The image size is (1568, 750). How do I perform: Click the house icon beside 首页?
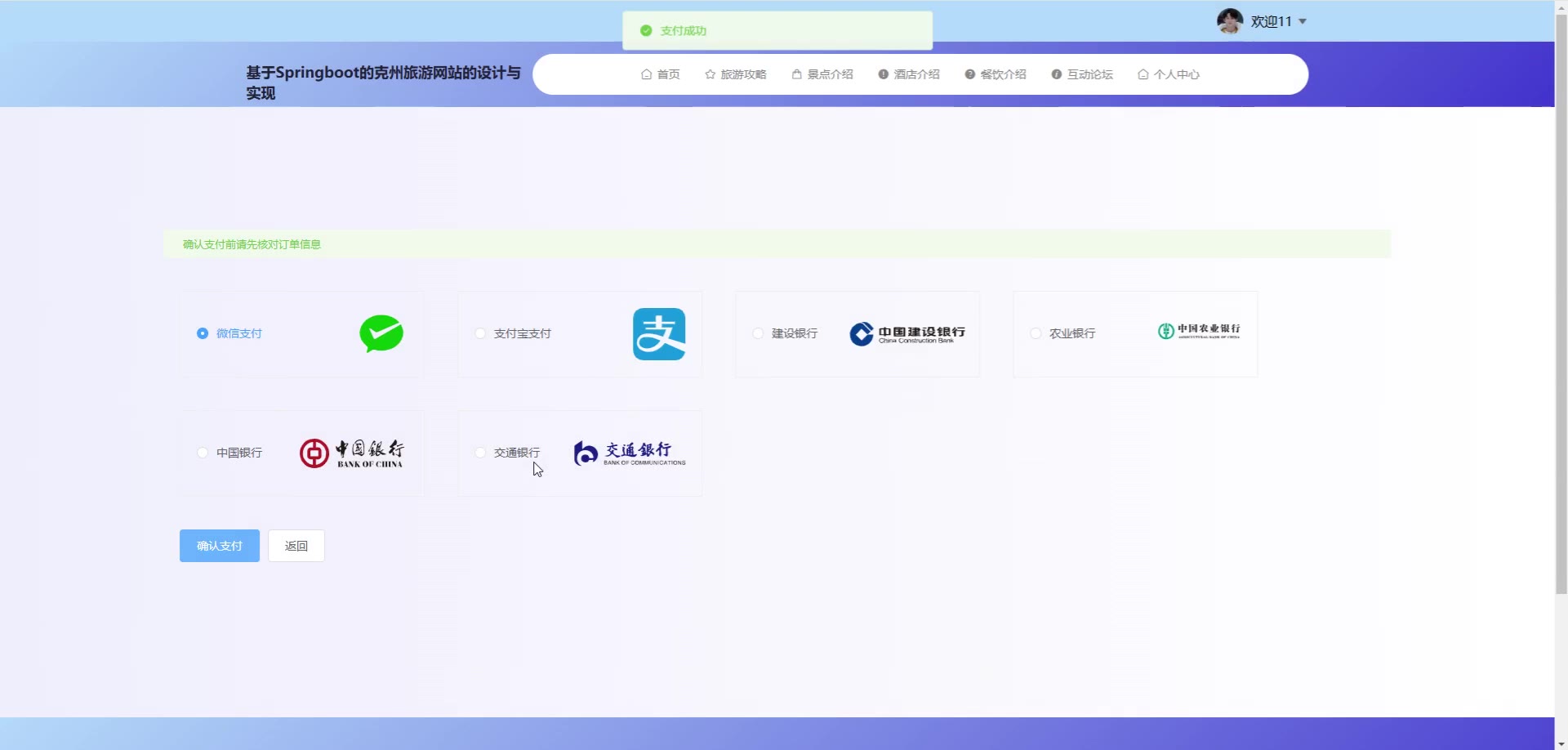coord(647,74)
